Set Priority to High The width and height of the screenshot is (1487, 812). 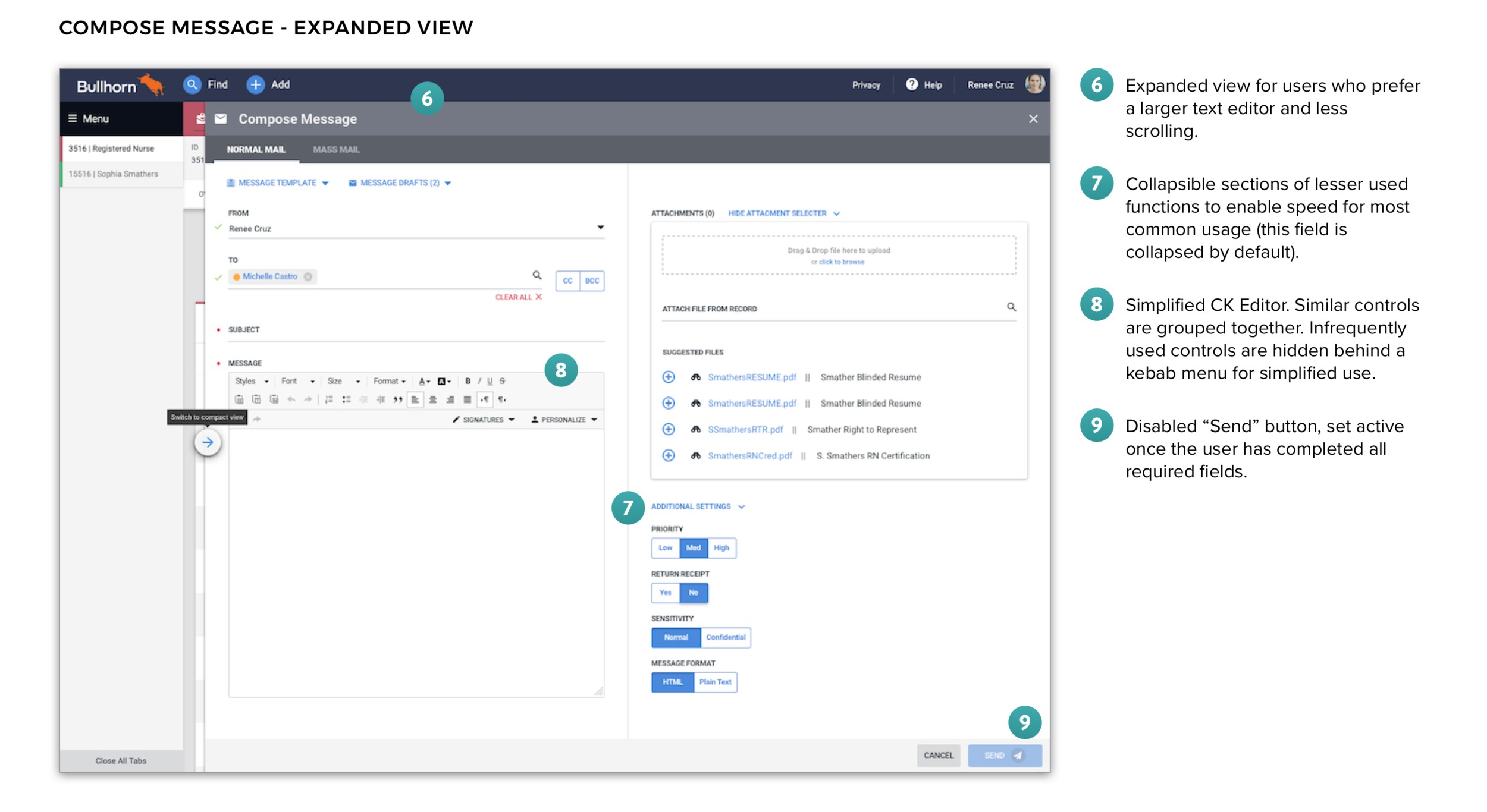pos(721,548)
